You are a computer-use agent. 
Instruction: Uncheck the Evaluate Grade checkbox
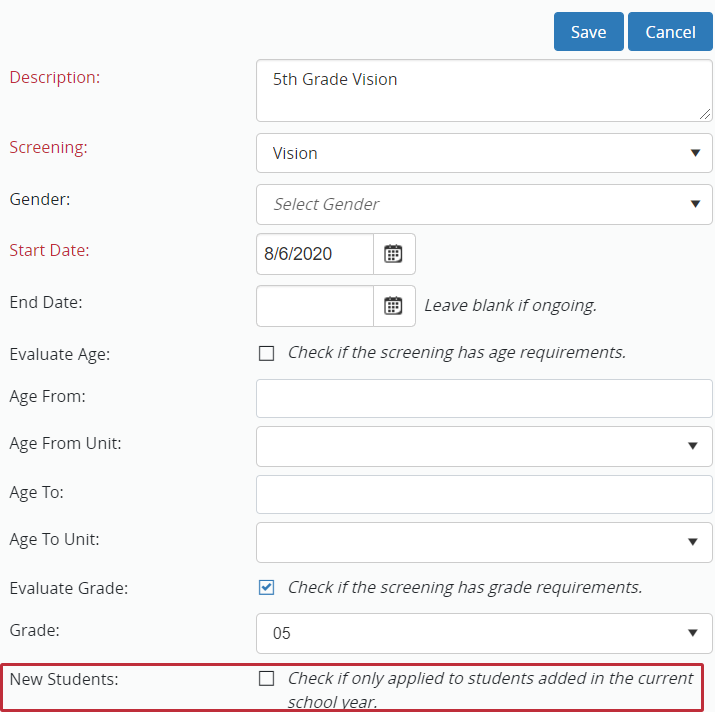[x=266, y=587]
